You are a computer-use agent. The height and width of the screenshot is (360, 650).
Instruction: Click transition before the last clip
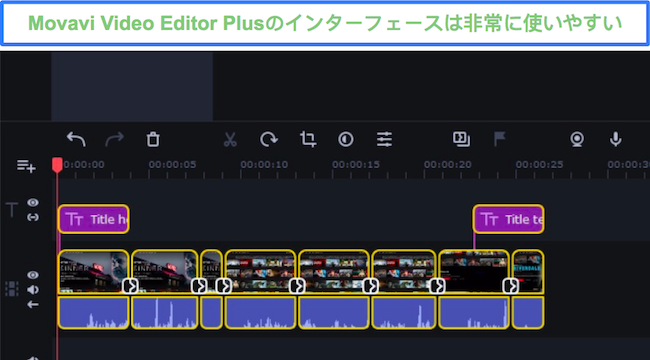[x=511, y=286]
